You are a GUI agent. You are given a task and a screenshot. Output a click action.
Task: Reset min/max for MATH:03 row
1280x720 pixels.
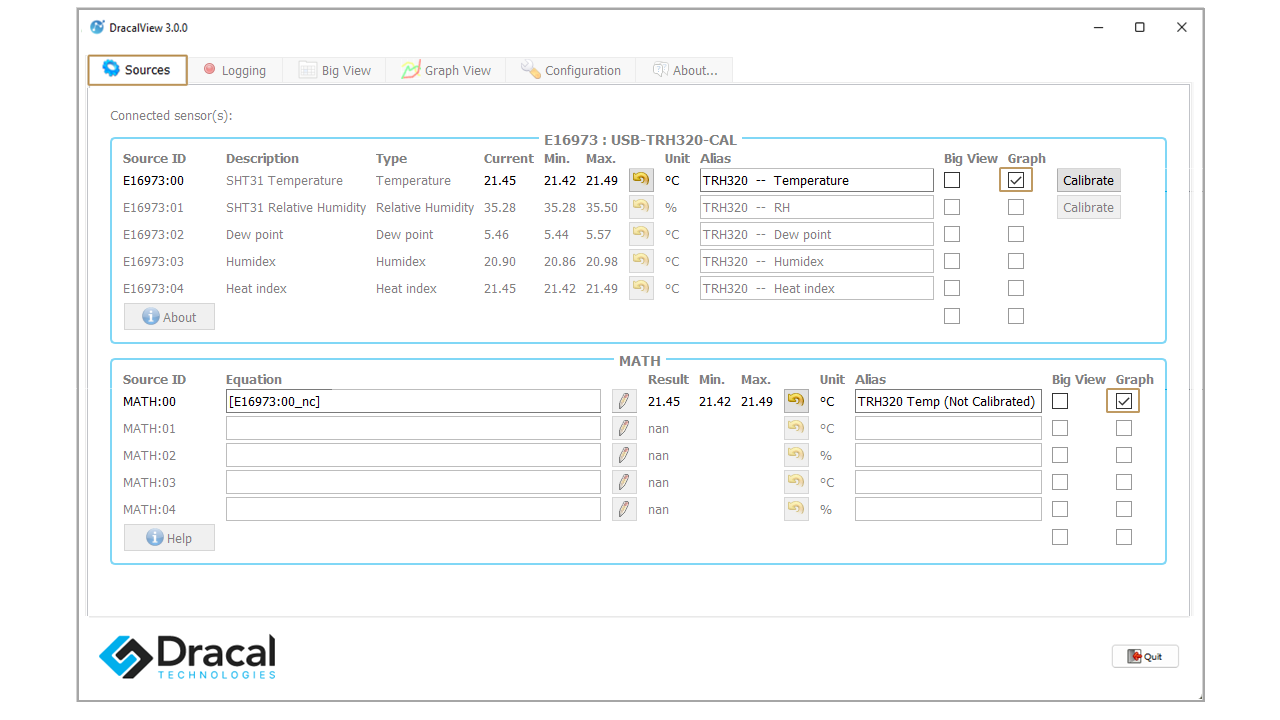(796, 482)
